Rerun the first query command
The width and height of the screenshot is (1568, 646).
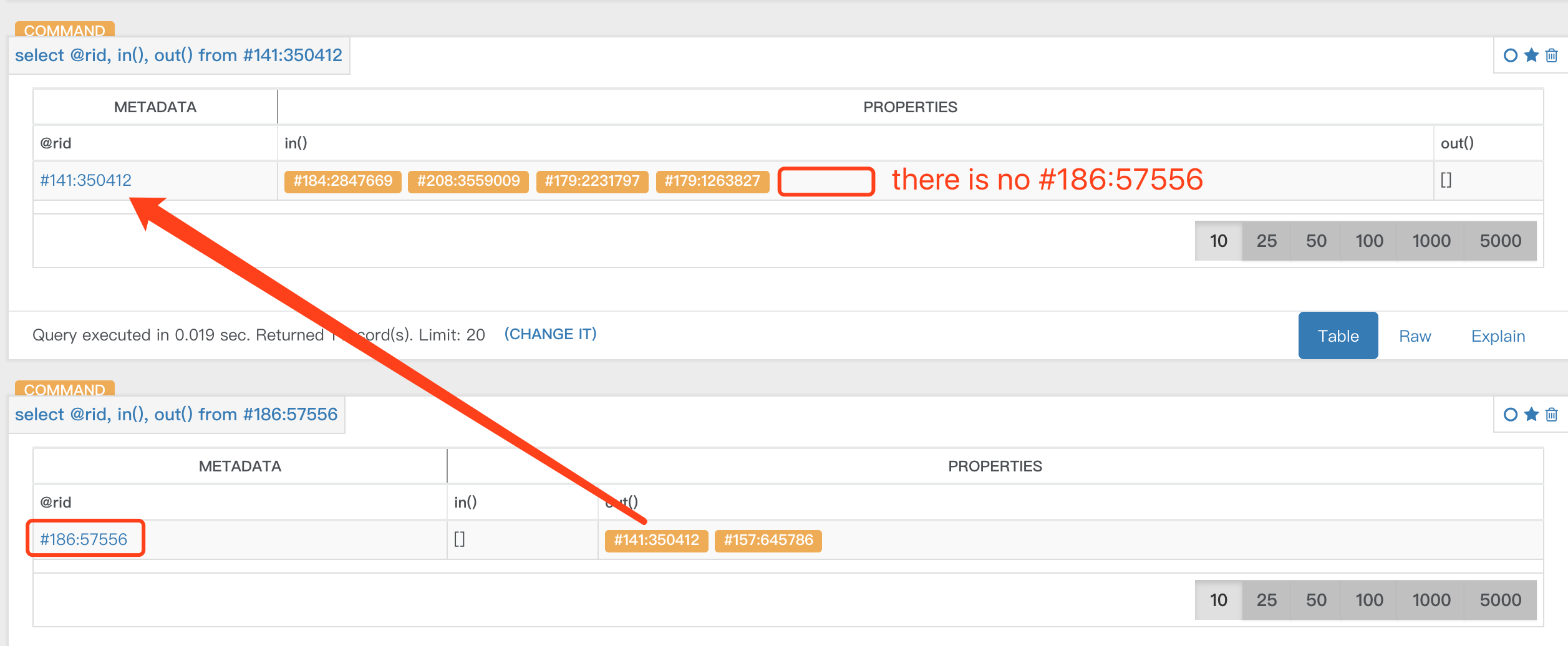tap(1509, 55)
